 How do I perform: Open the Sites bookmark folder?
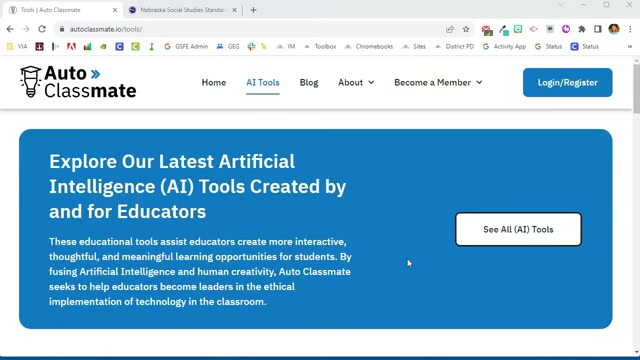click(x=414, y=47)
